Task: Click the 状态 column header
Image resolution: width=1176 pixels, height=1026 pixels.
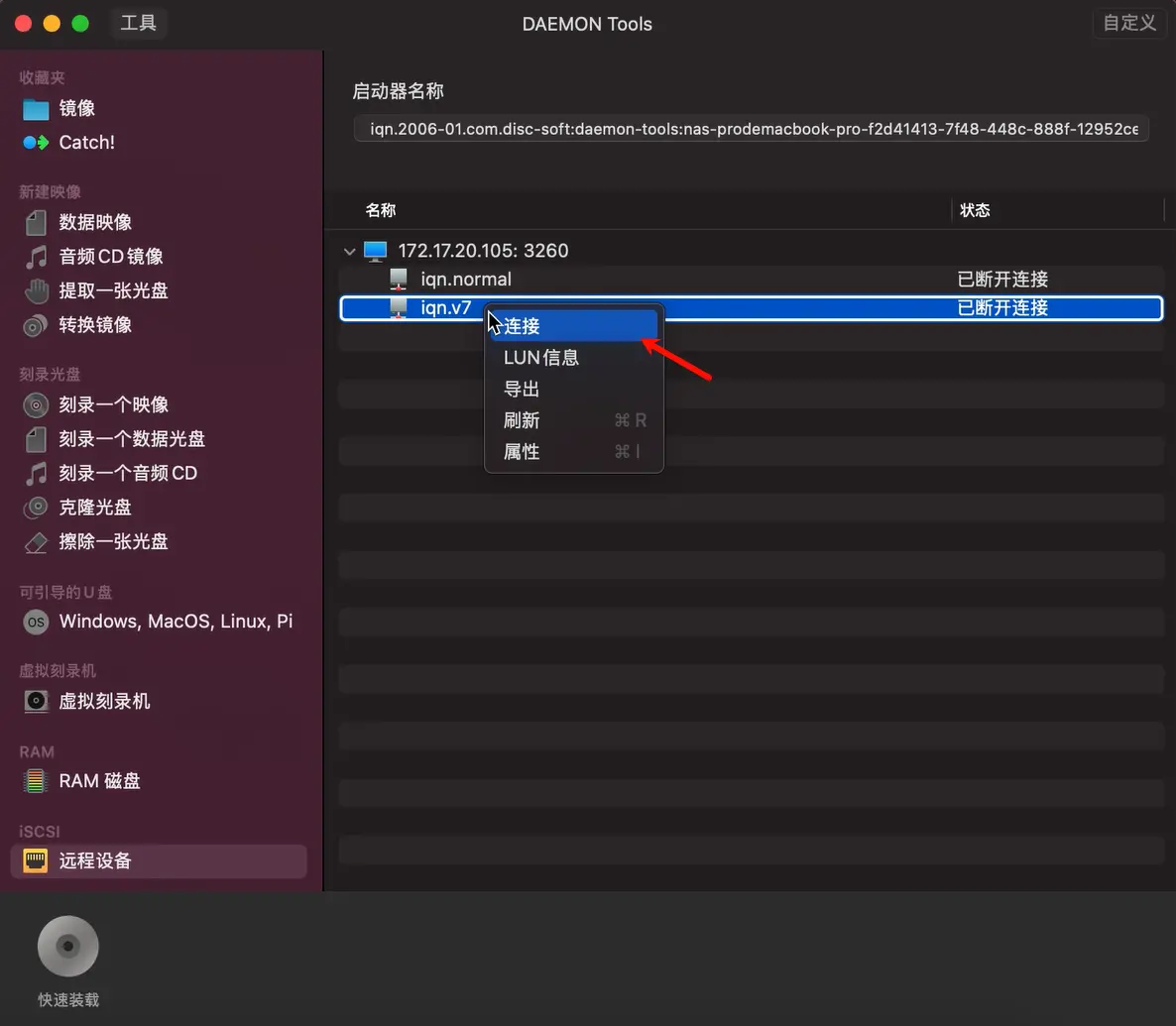Action: pos(975,211)
